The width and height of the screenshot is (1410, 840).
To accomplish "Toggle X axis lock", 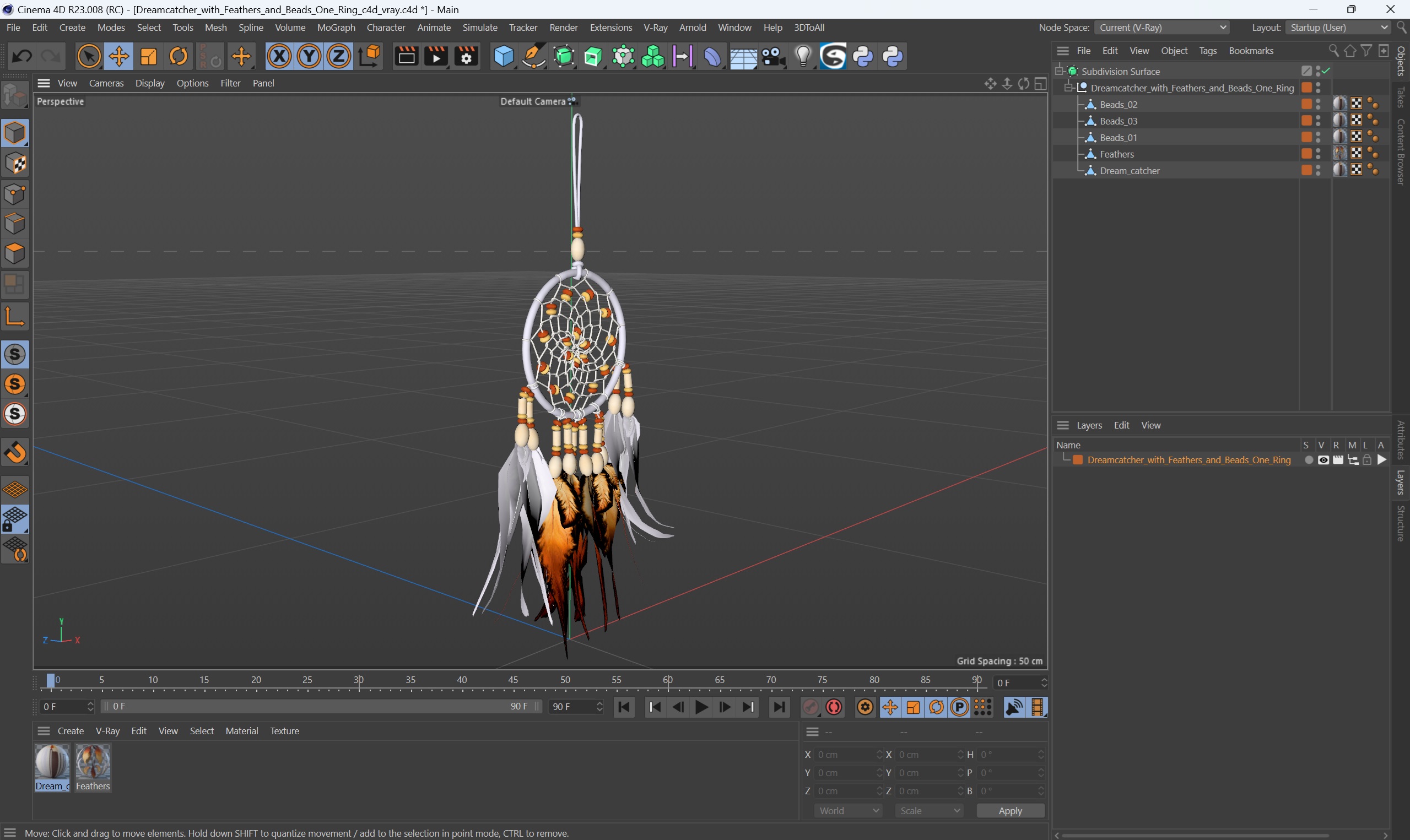I will tap(279, 57).
